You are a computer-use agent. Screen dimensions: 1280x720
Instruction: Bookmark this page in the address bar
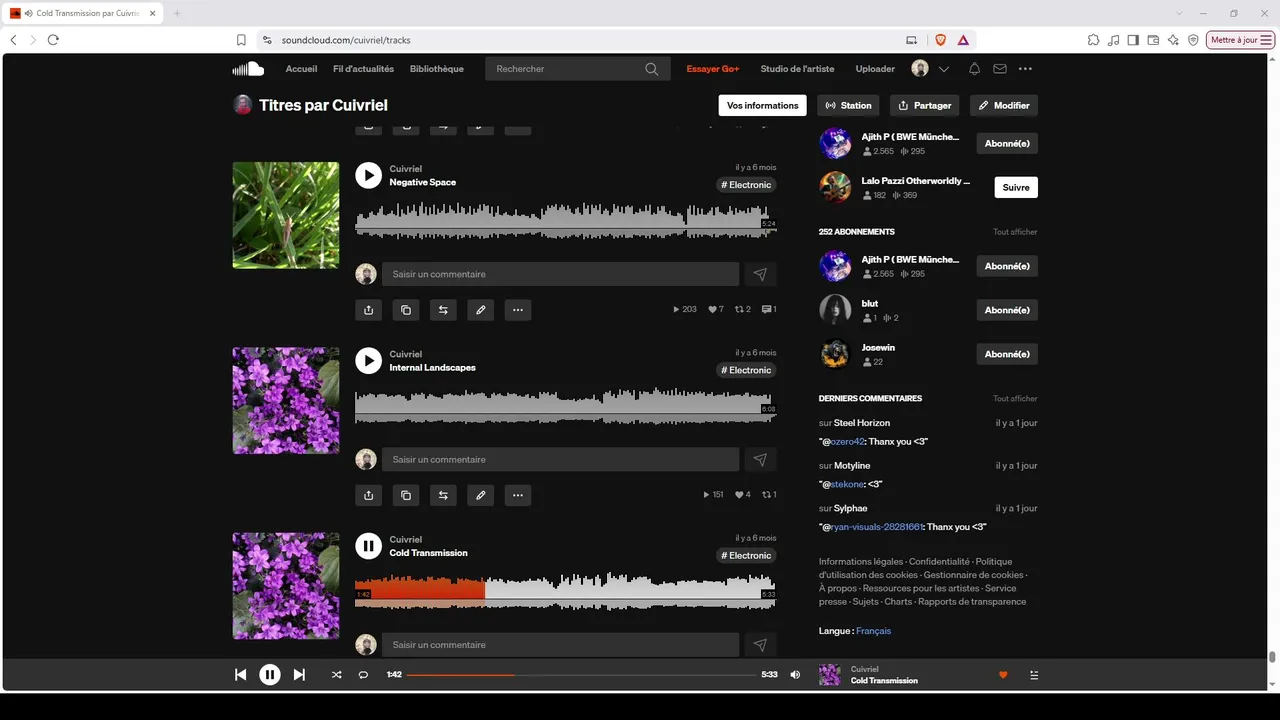tap(241, 40)
